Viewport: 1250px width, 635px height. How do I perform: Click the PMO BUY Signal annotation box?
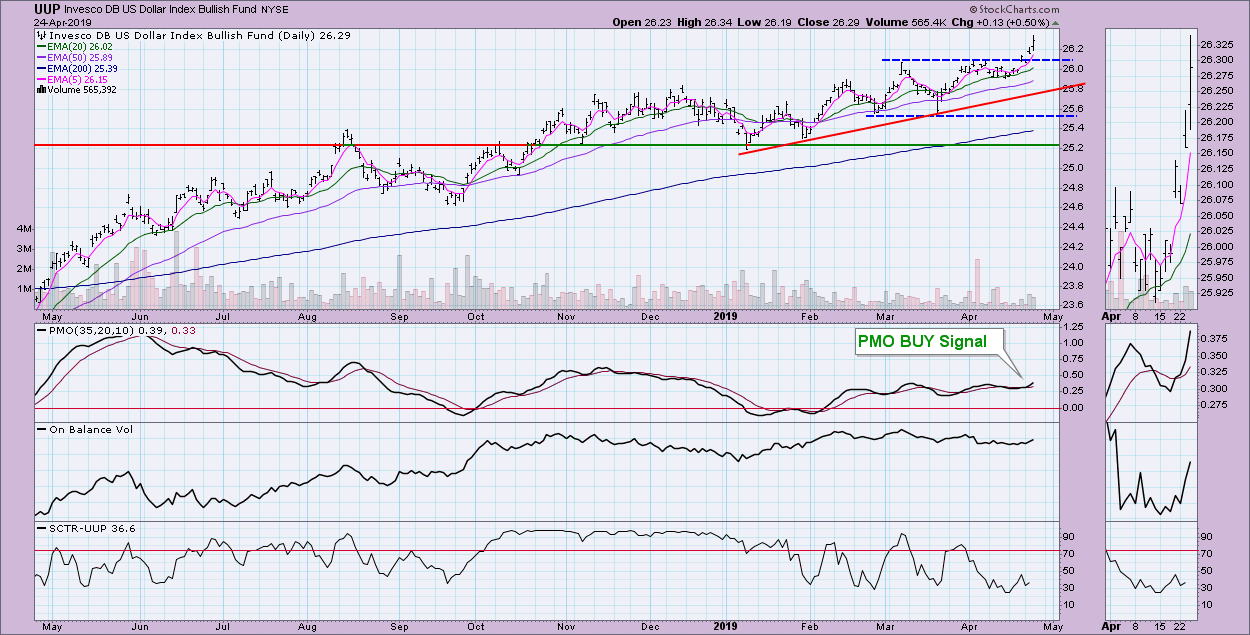click(x=927, y=341)
